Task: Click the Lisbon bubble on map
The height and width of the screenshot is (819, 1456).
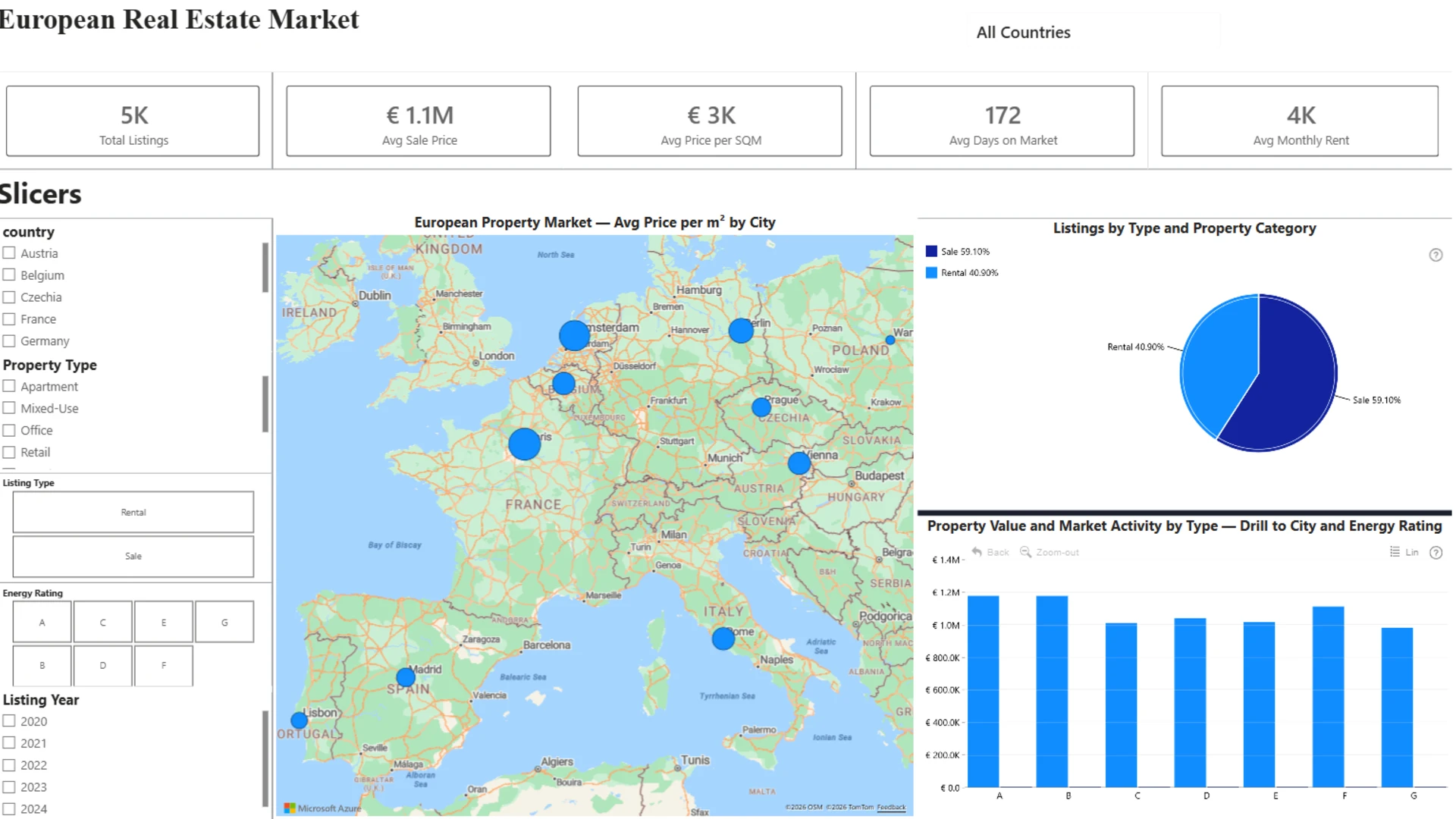Action: tap(299, 720)
